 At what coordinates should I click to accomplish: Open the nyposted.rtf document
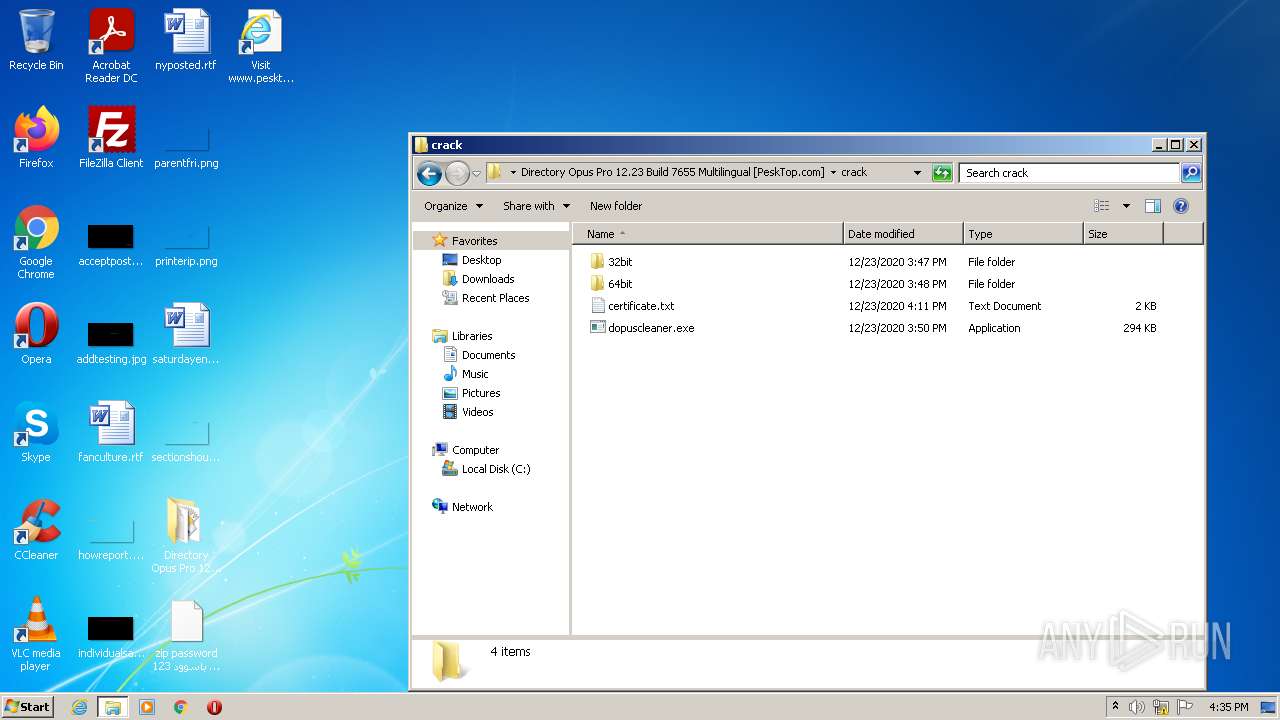click(x=186, y=40)
